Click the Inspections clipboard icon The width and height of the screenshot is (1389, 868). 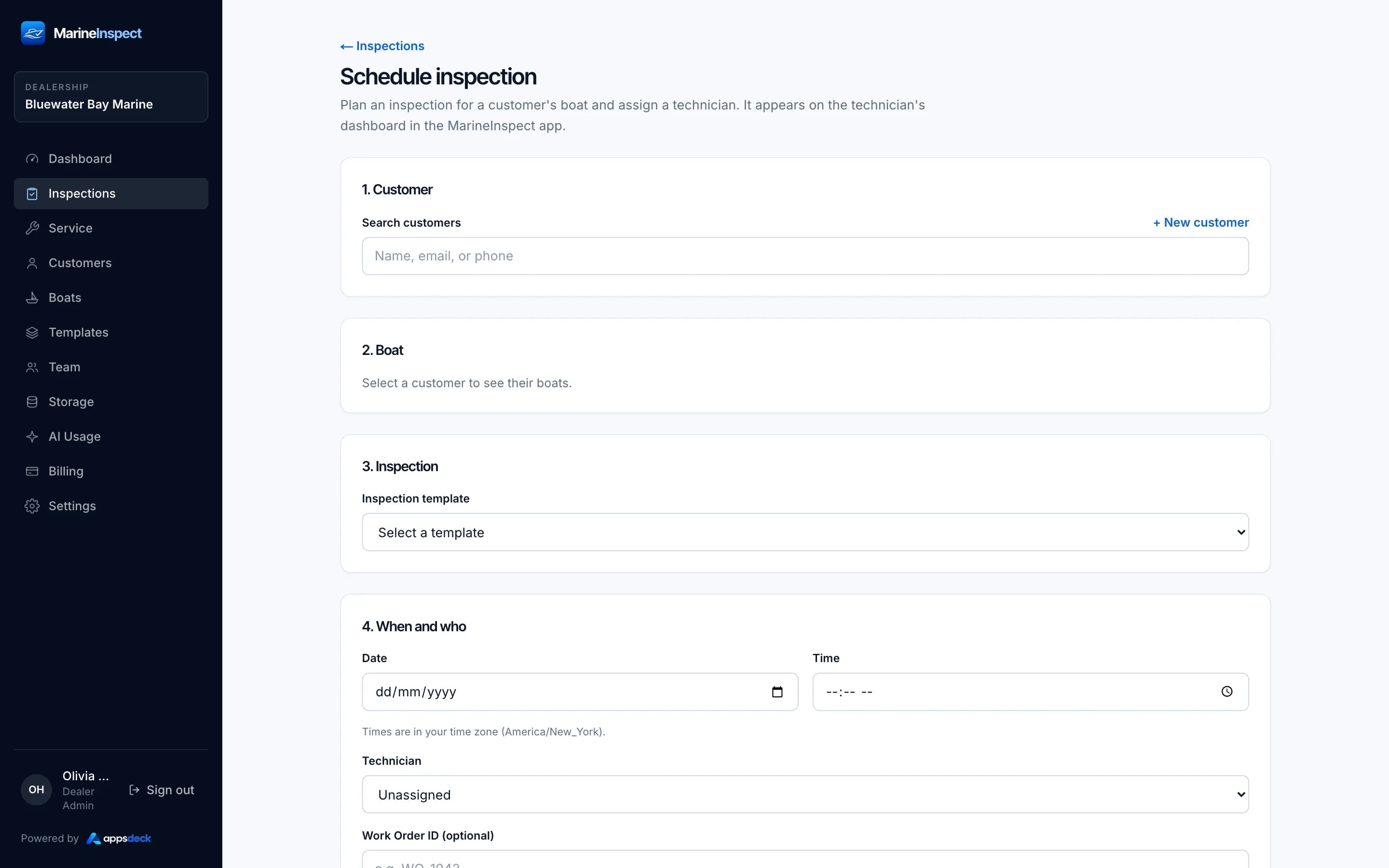coord(32,193)
